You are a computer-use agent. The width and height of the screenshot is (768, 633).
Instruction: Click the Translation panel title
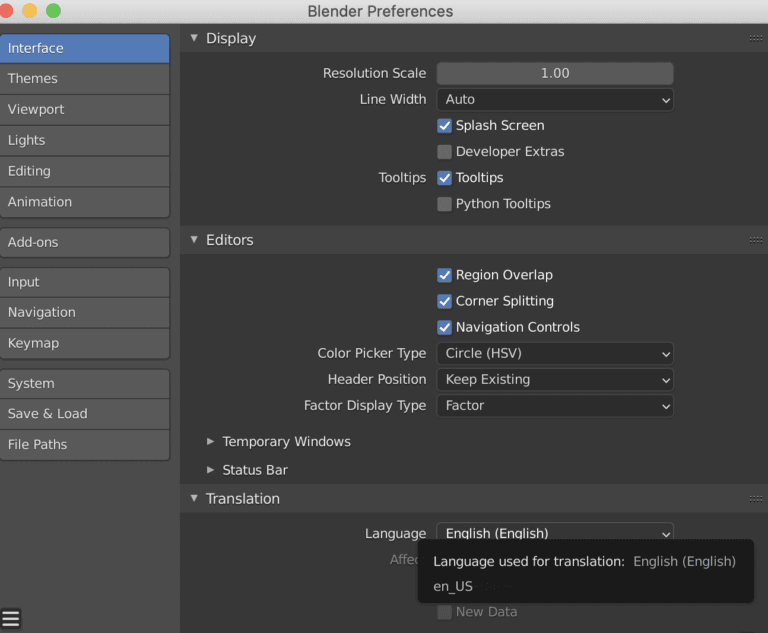tap(242, 499)
